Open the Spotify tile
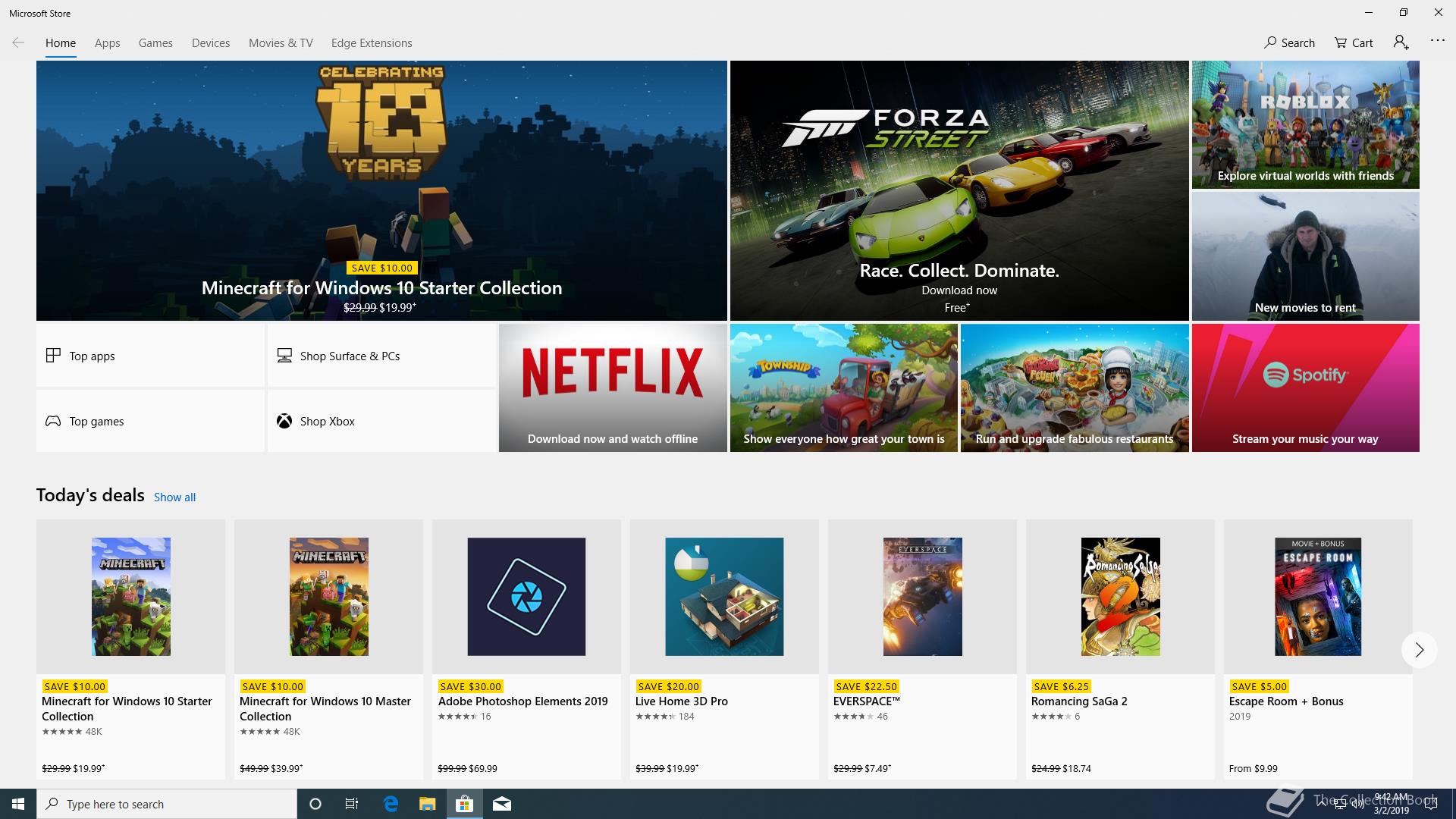The image size is (1456, 819). click(1305, 388)
